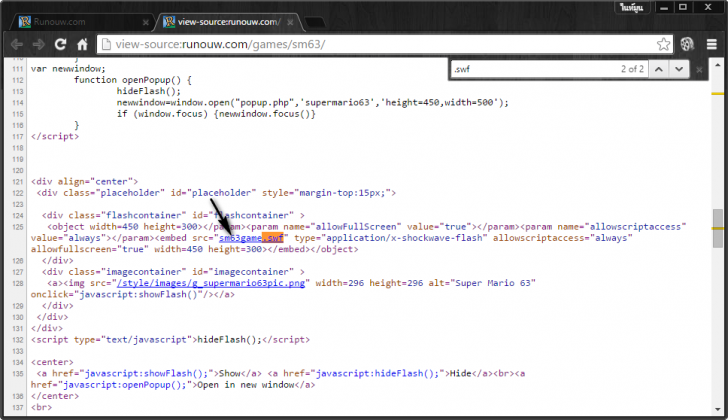Click the "<center>" tag on line 134
The height and width of the screenshot is (420, 728).
pyautogui.click(x=52, y=362)
